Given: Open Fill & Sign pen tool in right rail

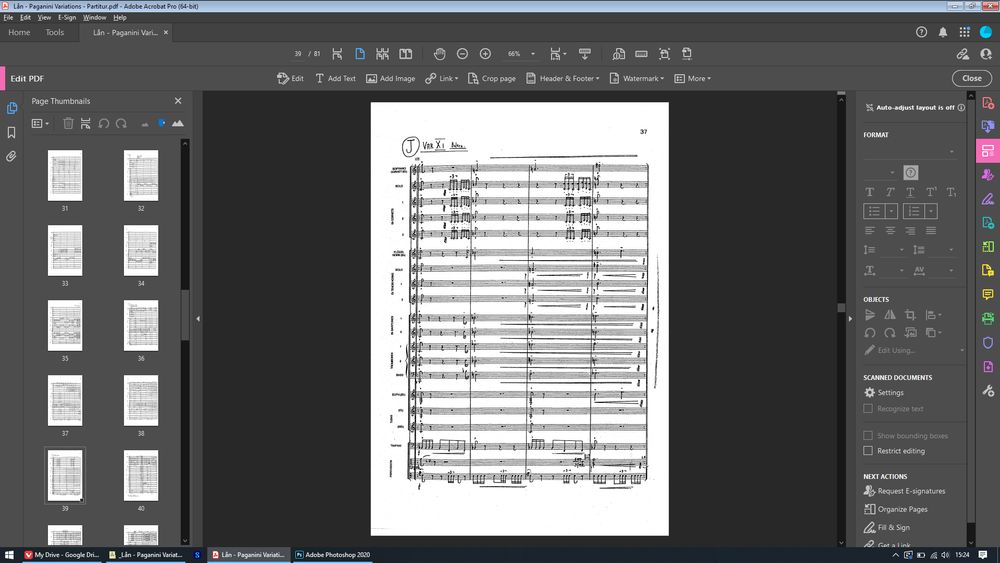Looking at the screenshot, I should pyautogui.click(x=988, y=199).
